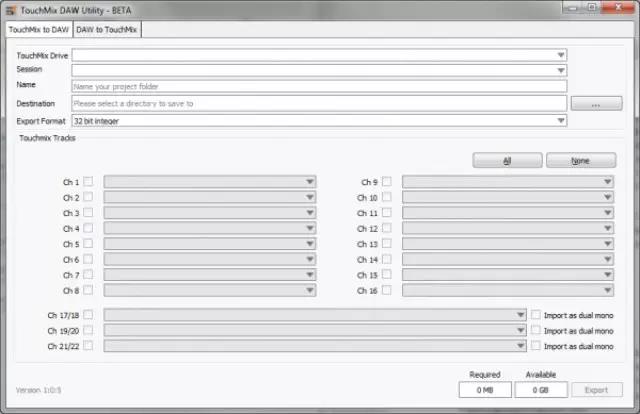This screenshot has width=640, height=414.
Task: Click the Required 0 MB field
Action: [485, 390]
